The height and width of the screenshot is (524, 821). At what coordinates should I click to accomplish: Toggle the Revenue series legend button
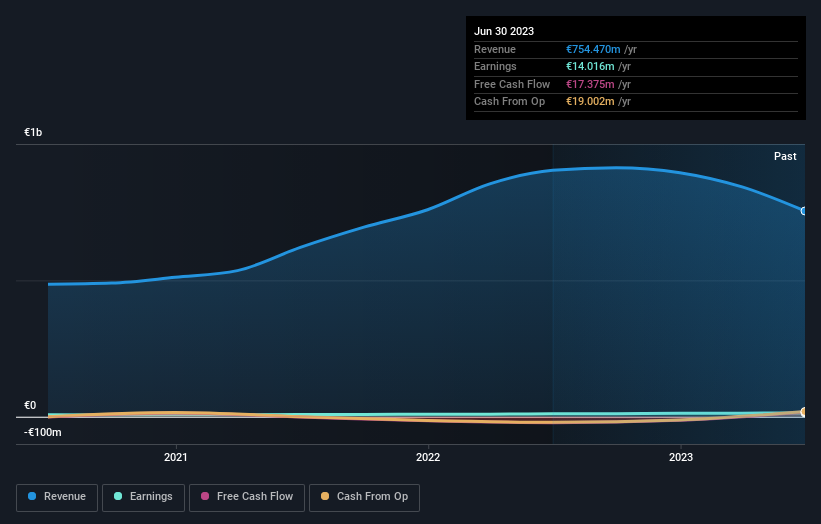57,497
